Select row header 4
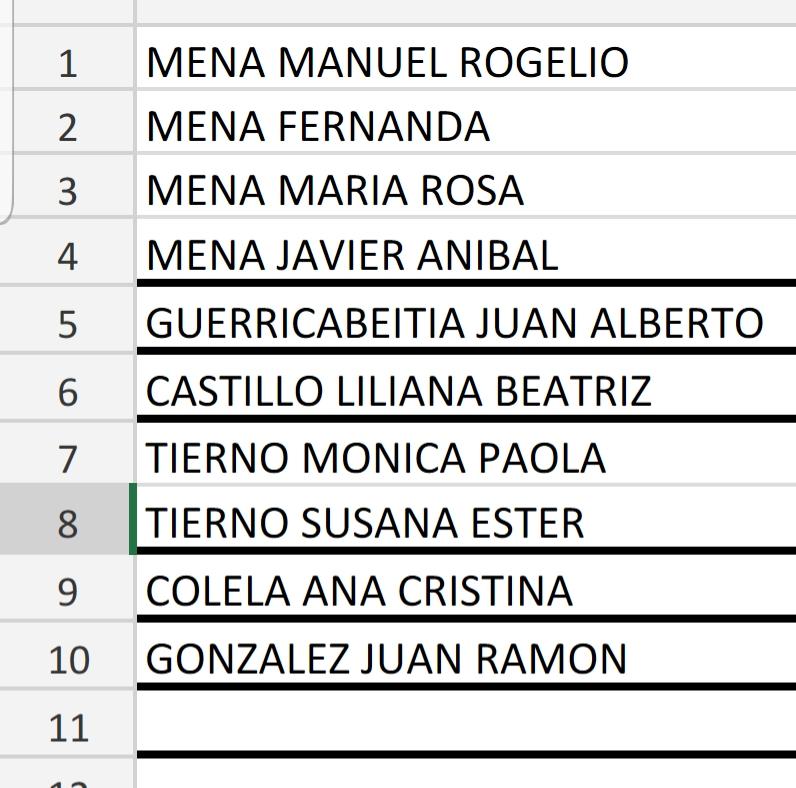The image size is (796, 788). [67, 252]
